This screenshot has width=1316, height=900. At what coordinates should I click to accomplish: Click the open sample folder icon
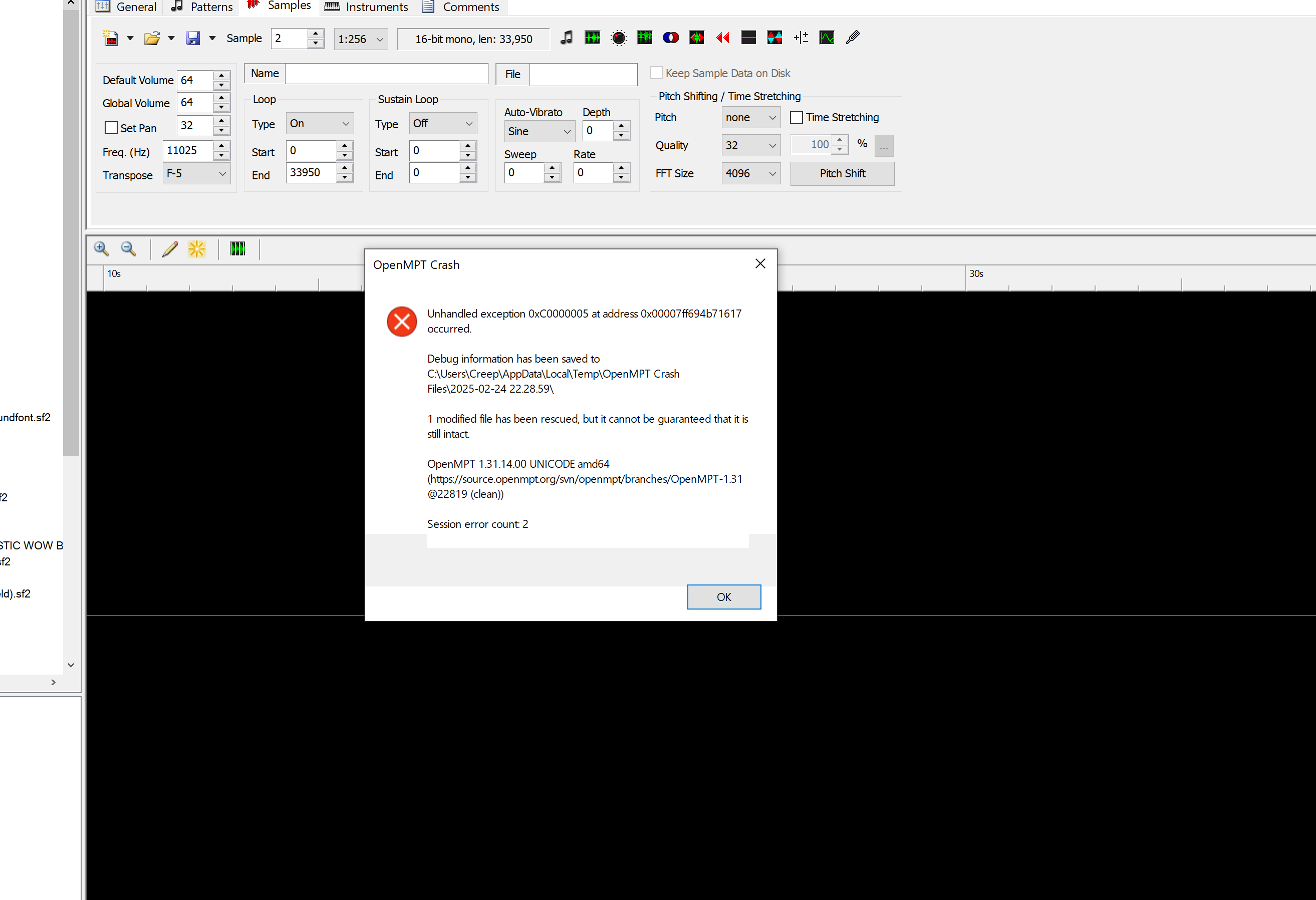(x=151, y=39)
